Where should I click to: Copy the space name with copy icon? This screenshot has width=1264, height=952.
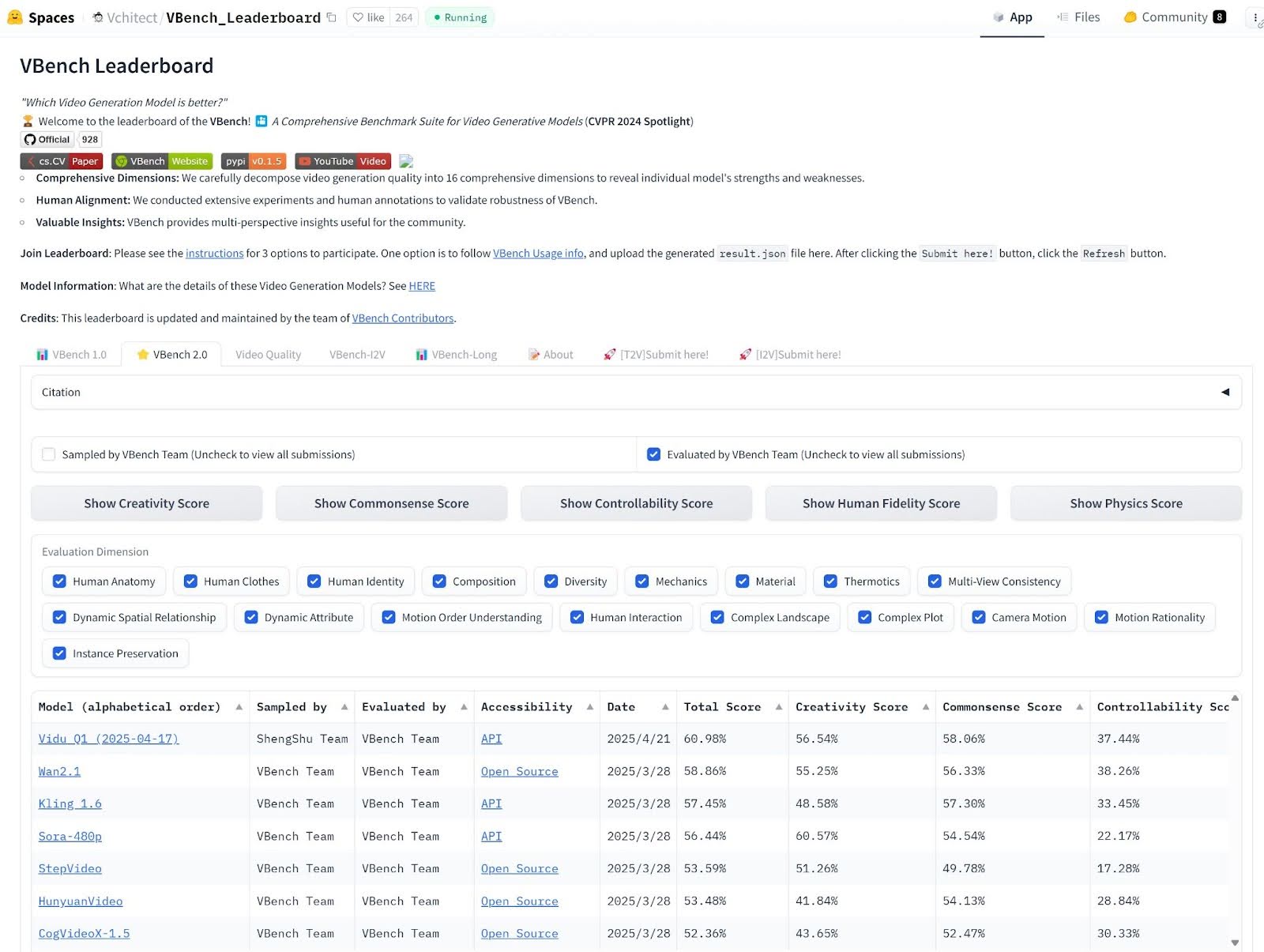(x=331, y=17)
